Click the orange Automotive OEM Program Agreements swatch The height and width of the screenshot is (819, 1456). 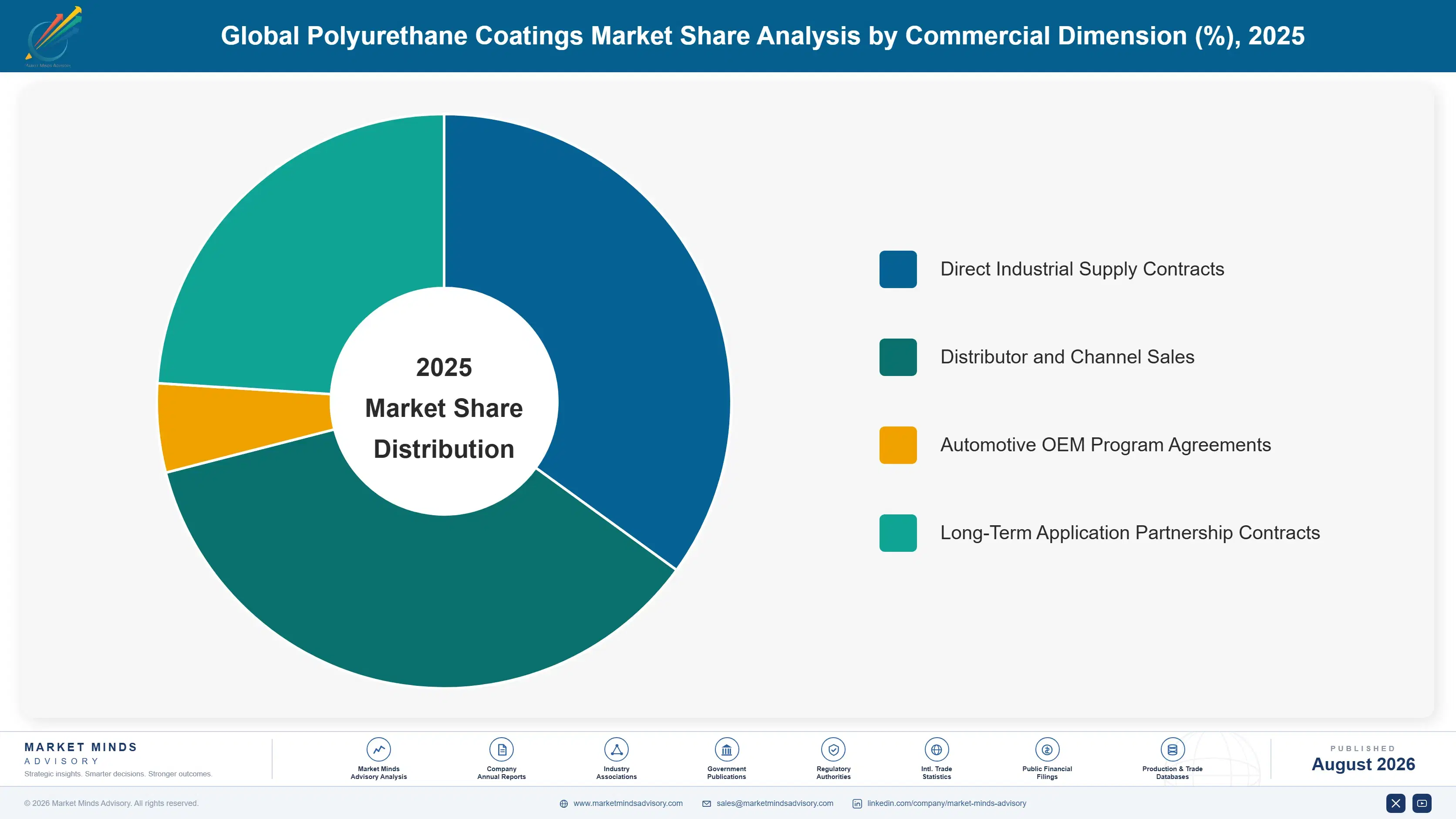(898, 445)
